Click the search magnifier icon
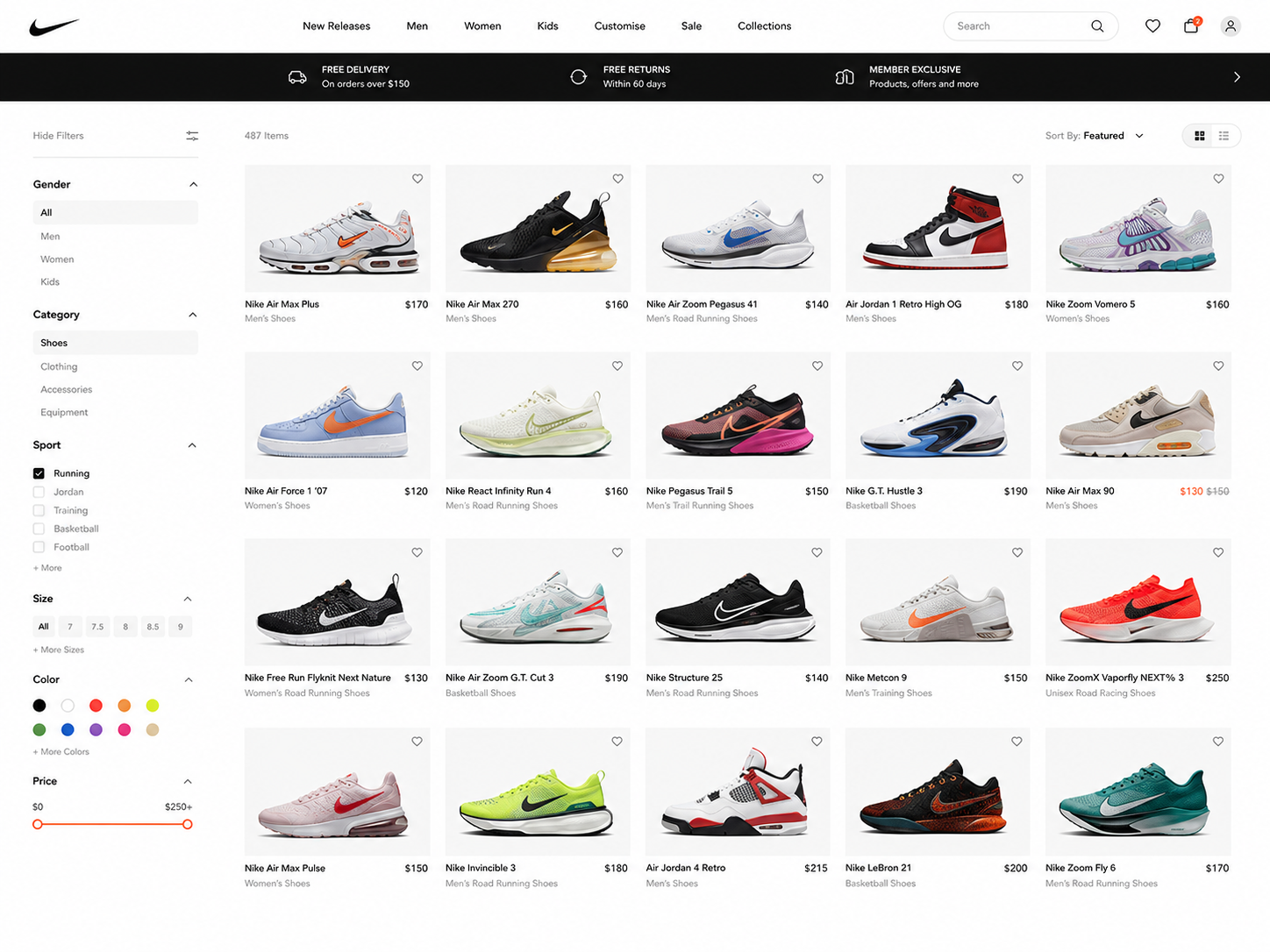1270x952 pixels. click(1097, 26)
